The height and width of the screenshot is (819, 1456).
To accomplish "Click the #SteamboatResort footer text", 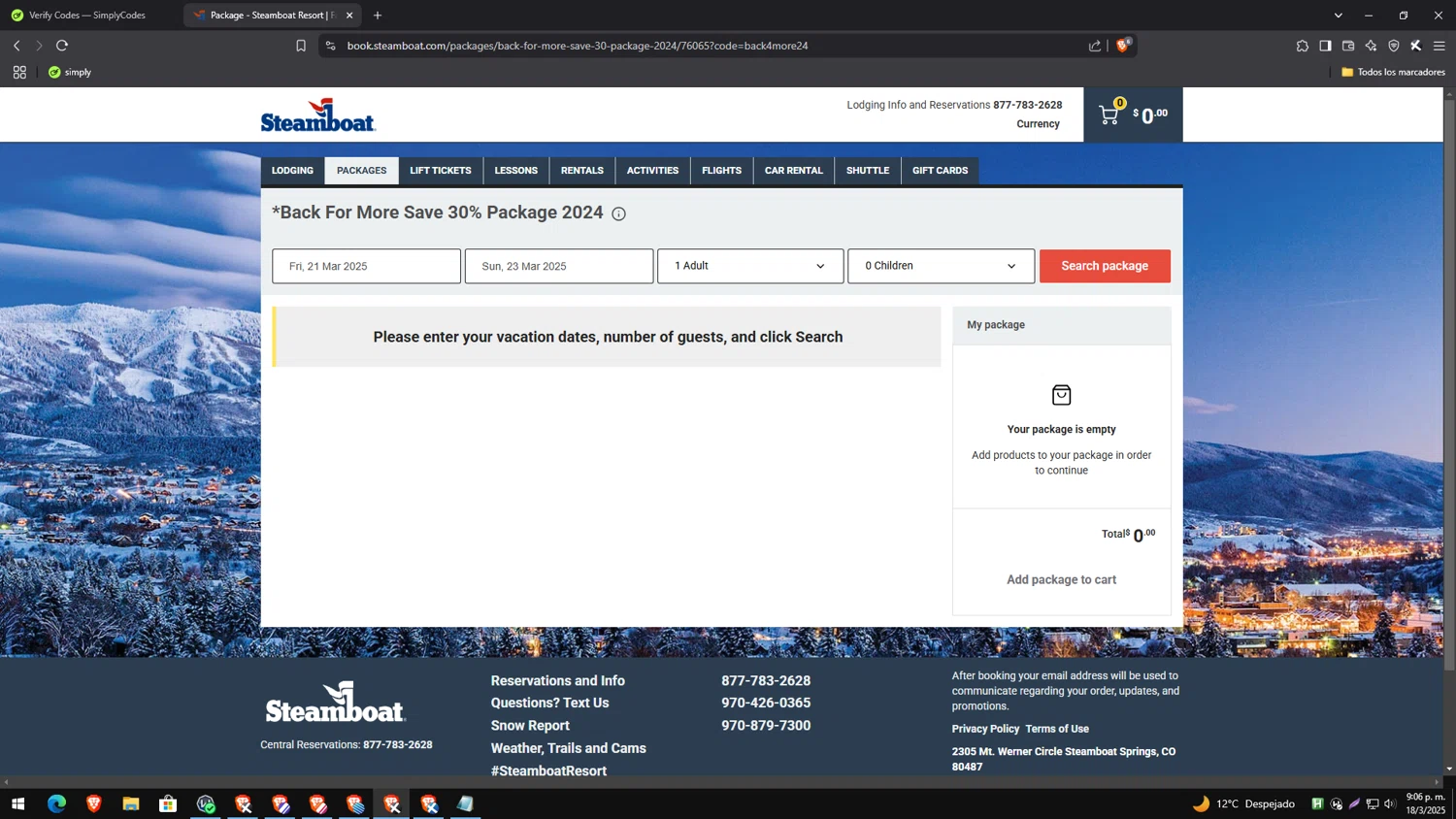I will pyautogui.click(x=548, y=770).
